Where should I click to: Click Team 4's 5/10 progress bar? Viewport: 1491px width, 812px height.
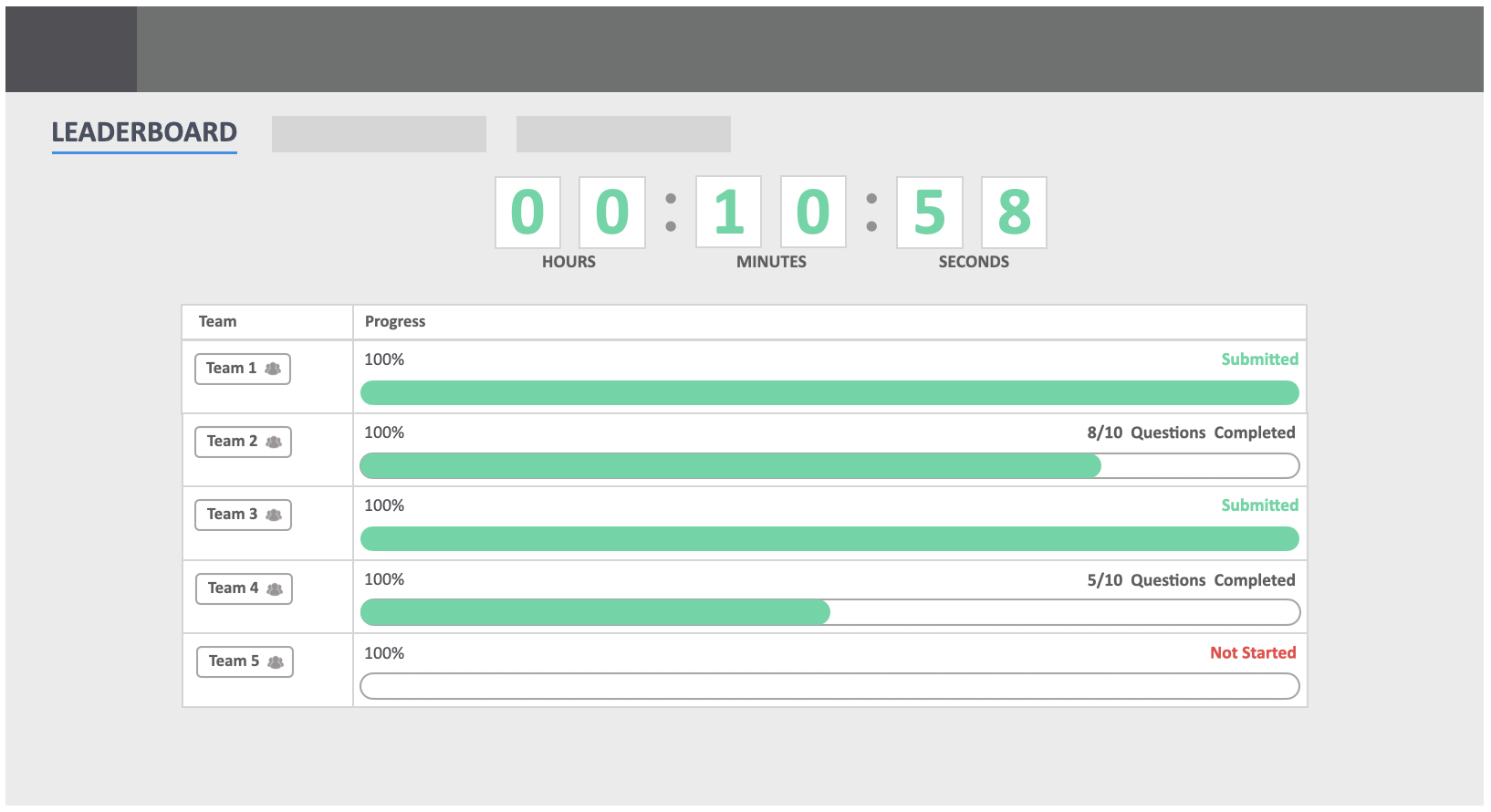830,612
